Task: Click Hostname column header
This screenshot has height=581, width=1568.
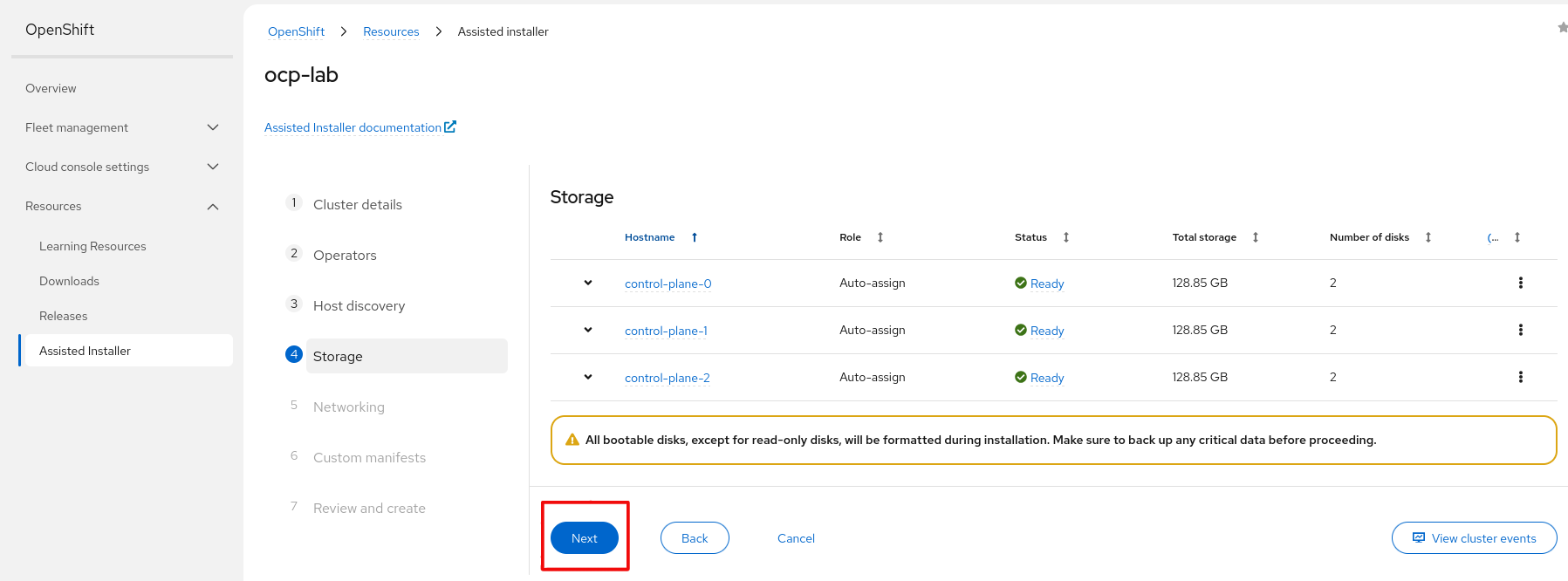Action: (x=649, y=237)
